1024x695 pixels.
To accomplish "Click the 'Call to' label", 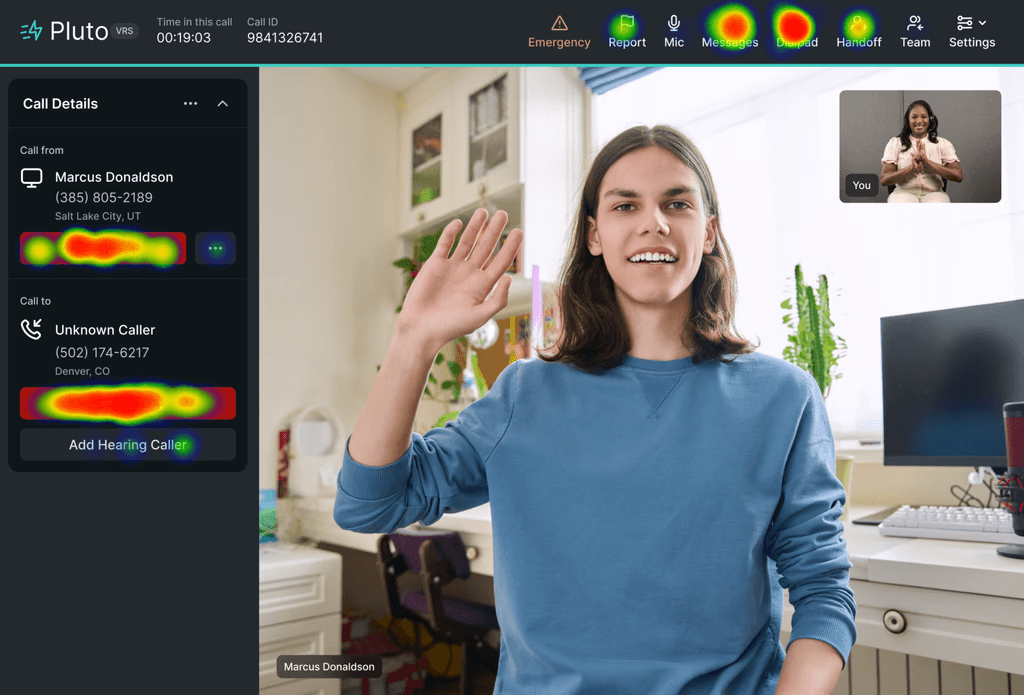I will click(x=35, y=301).
